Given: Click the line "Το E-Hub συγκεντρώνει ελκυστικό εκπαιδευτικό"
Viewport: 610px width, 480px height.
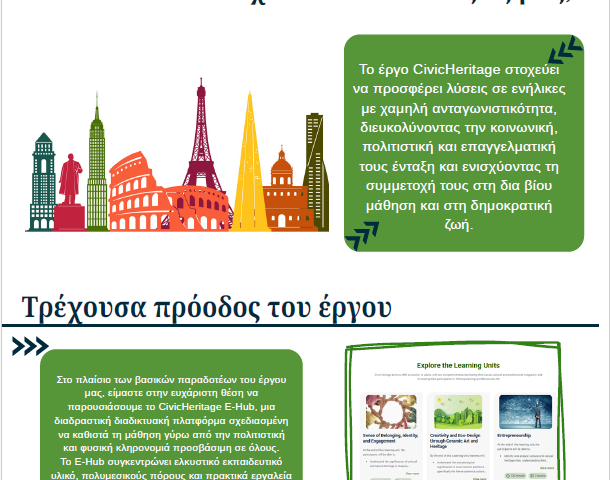Looking at the screenshot, I should [171, 462].
